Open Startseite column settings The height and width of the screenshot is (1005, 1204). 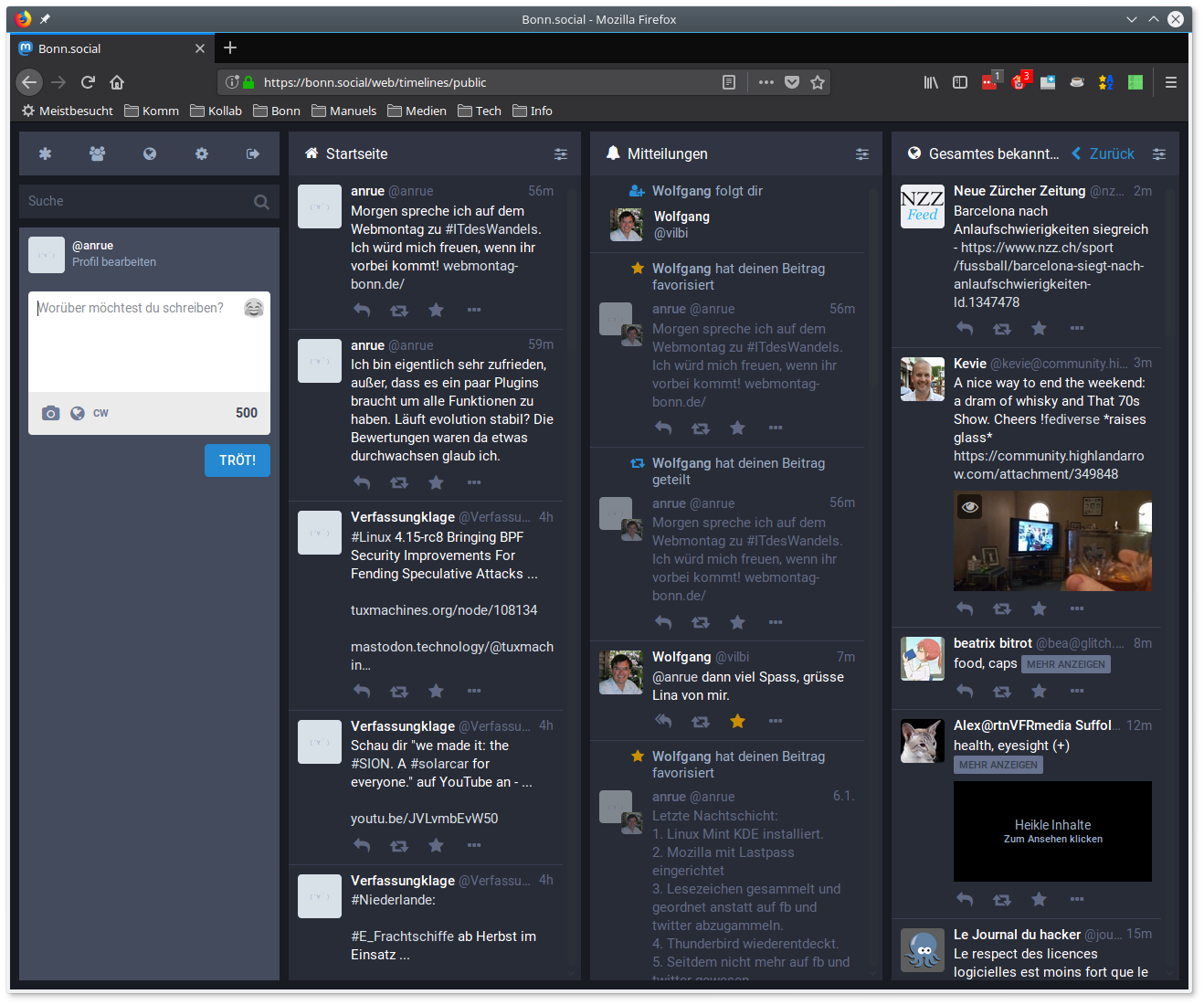click(x=561, y=154)
